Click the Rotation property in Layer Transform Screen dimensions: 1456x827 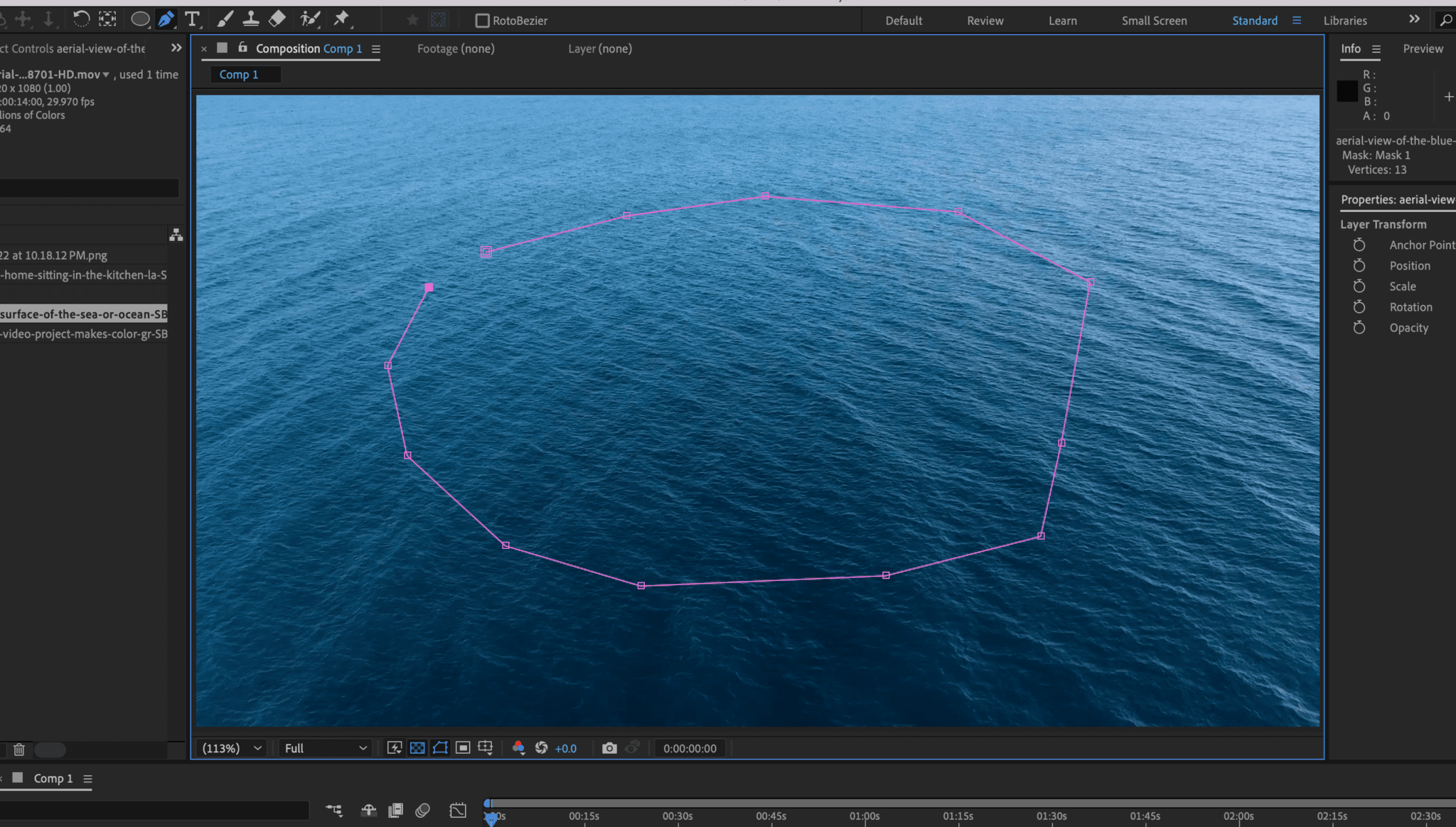pyautogui.click(x=1410, y=306)
